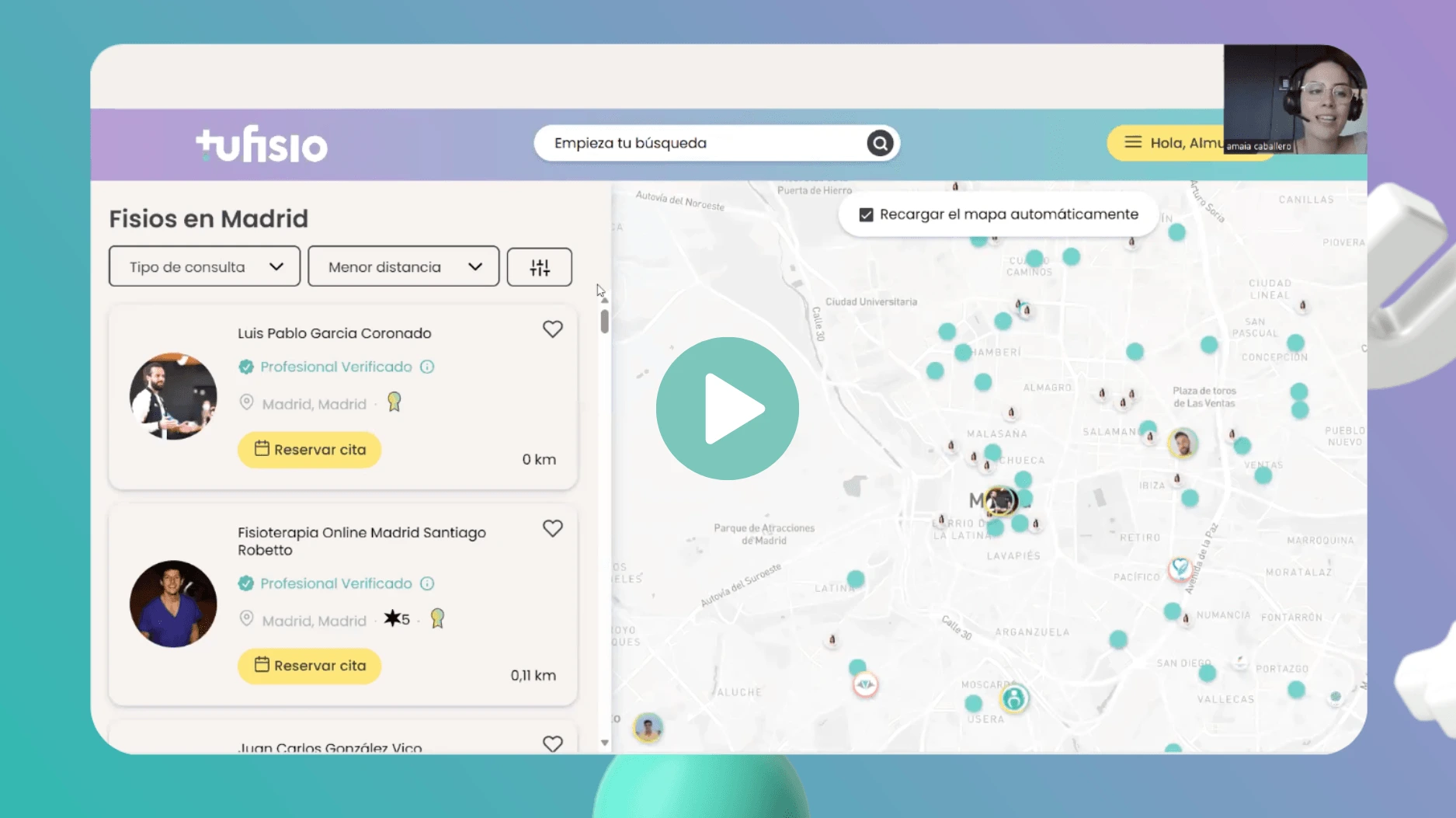The image size is (1456, 818).
Task: Favorite Juan Carlos González Vico with heart
Action: click(x=553, y=743)
